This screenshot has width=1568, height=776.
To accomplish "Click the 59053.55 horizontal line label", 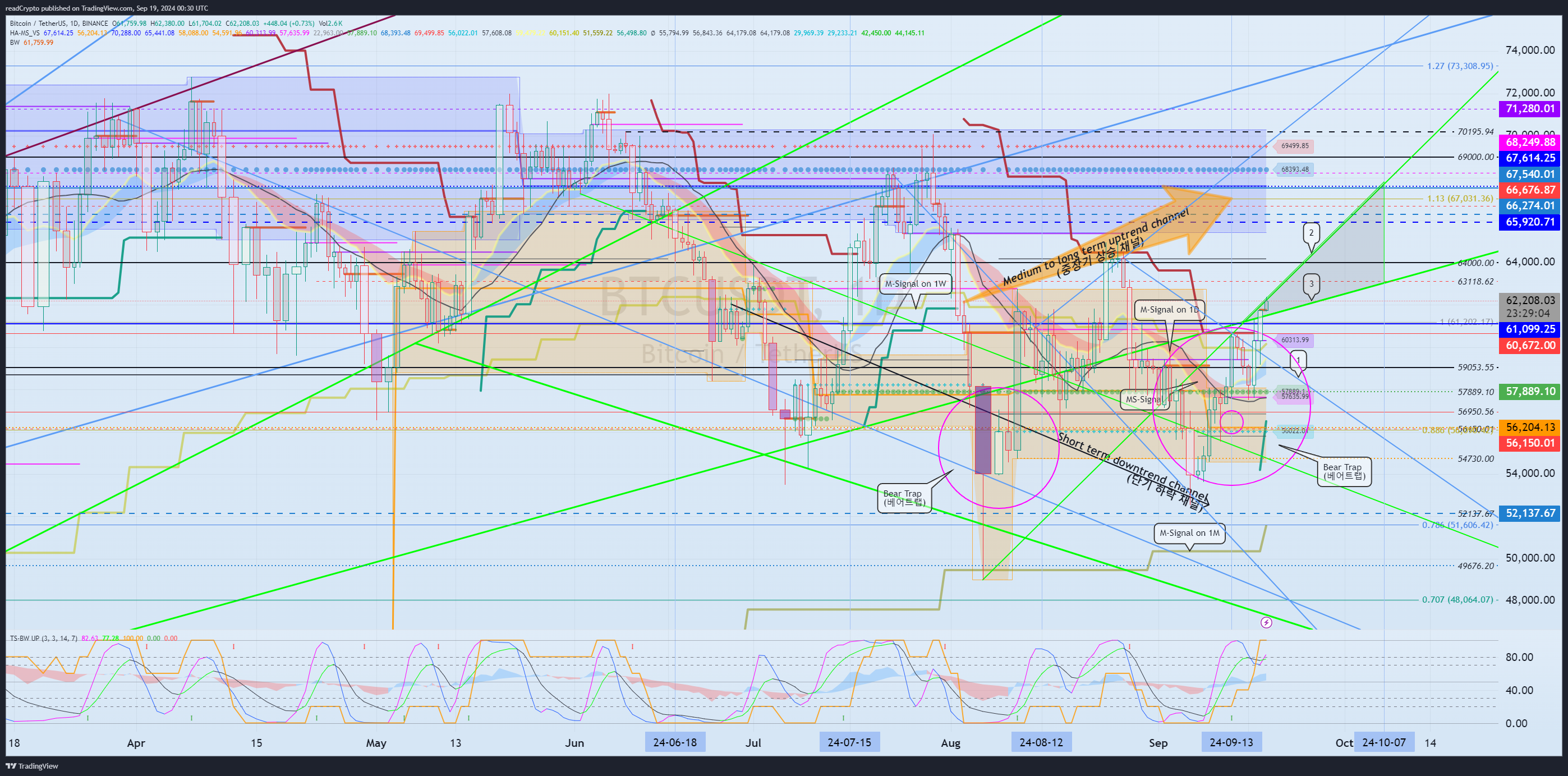I will (x=1475, y=367).
